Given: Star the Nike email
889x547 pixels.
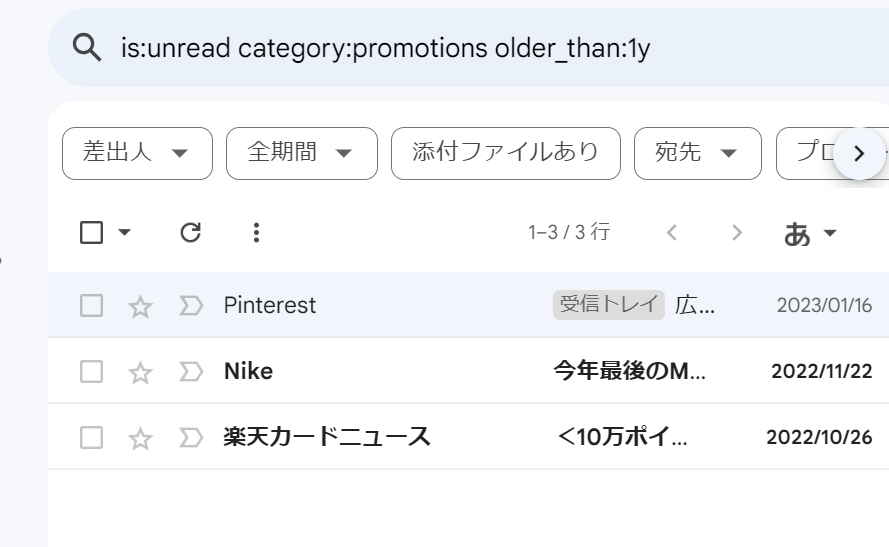Looking at the screenshot, I should click(x=140, y=372).
